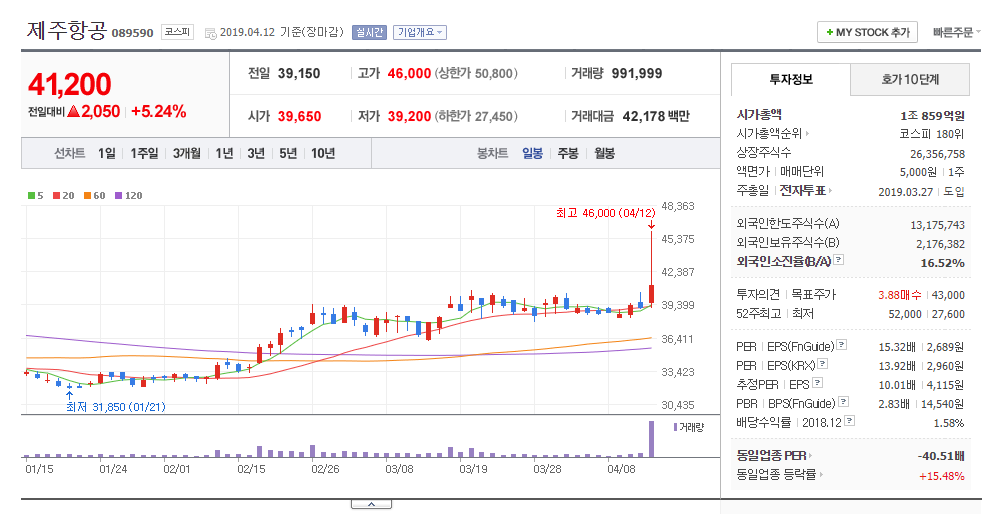Select the 월봉 candlestick chart

point(604,154)
